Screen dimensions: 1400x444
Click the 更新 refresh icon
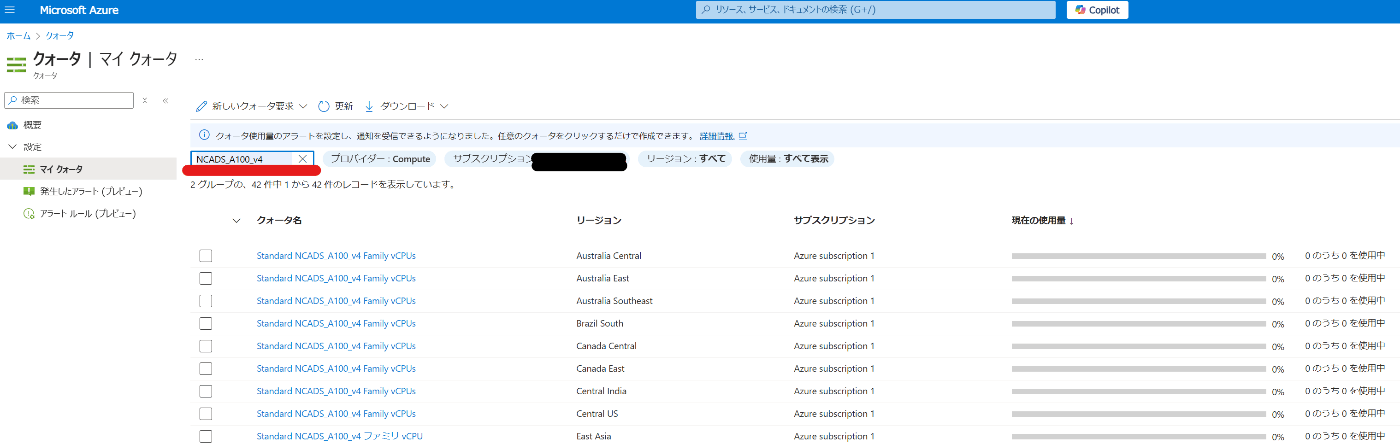324,106
